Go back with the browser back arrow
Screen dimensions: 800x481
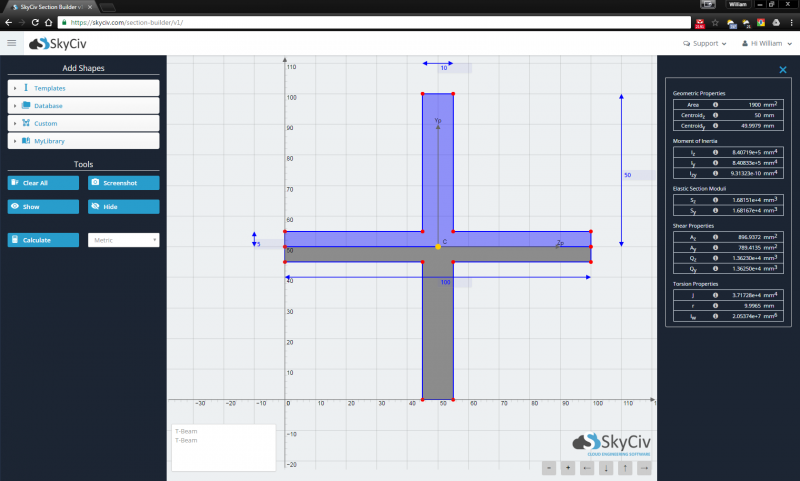pos(8,22)
